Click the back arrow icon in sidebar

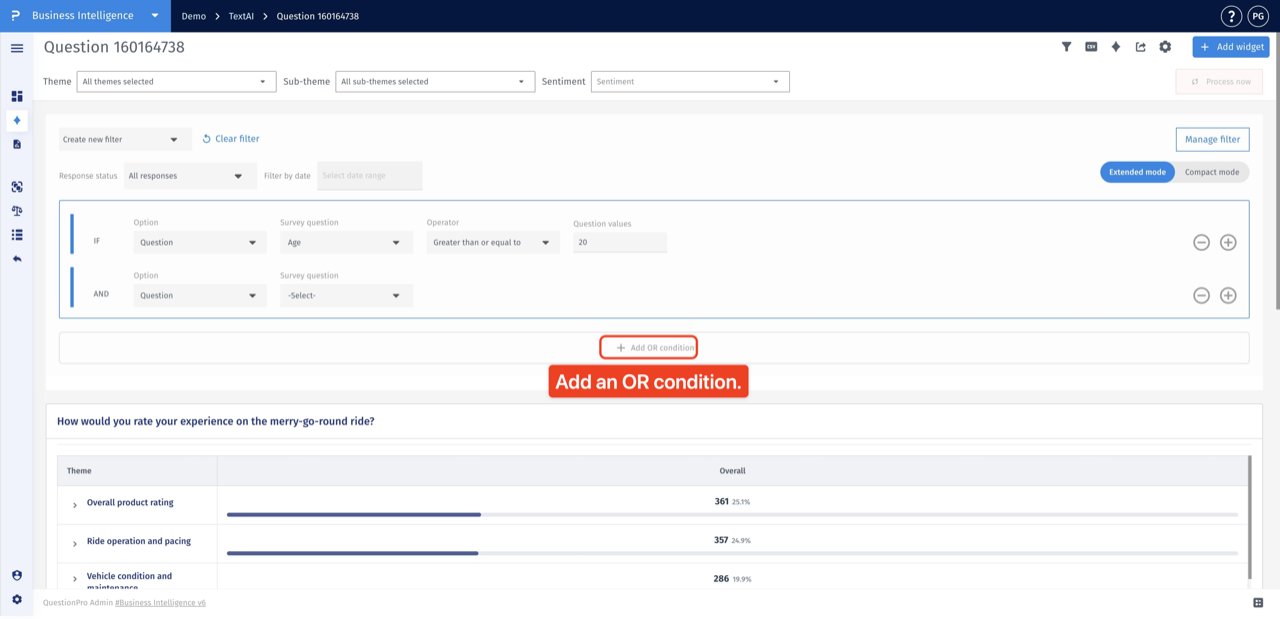(x=17, y=259)
